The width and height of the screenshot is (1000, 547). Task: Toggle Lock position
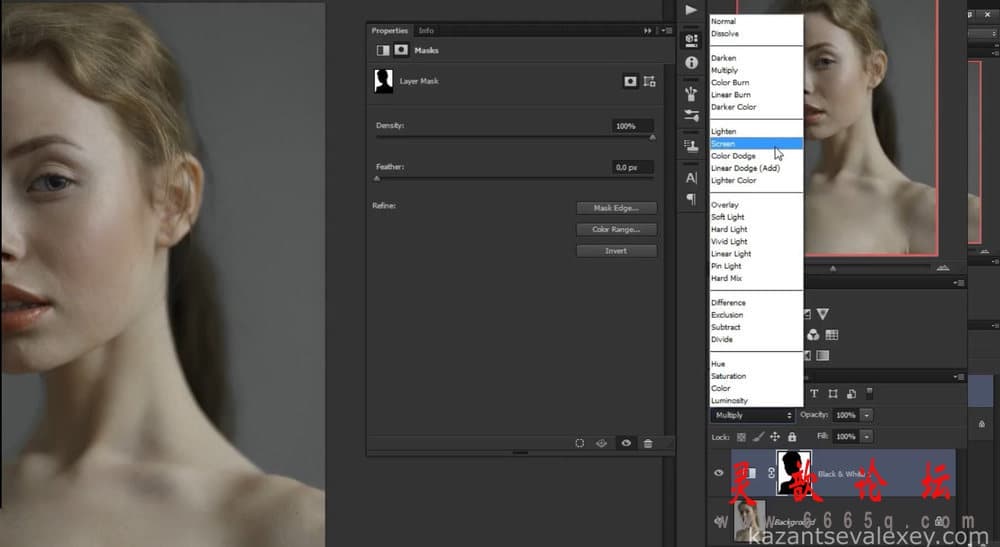pyautogui.click(x=775, y=437)
